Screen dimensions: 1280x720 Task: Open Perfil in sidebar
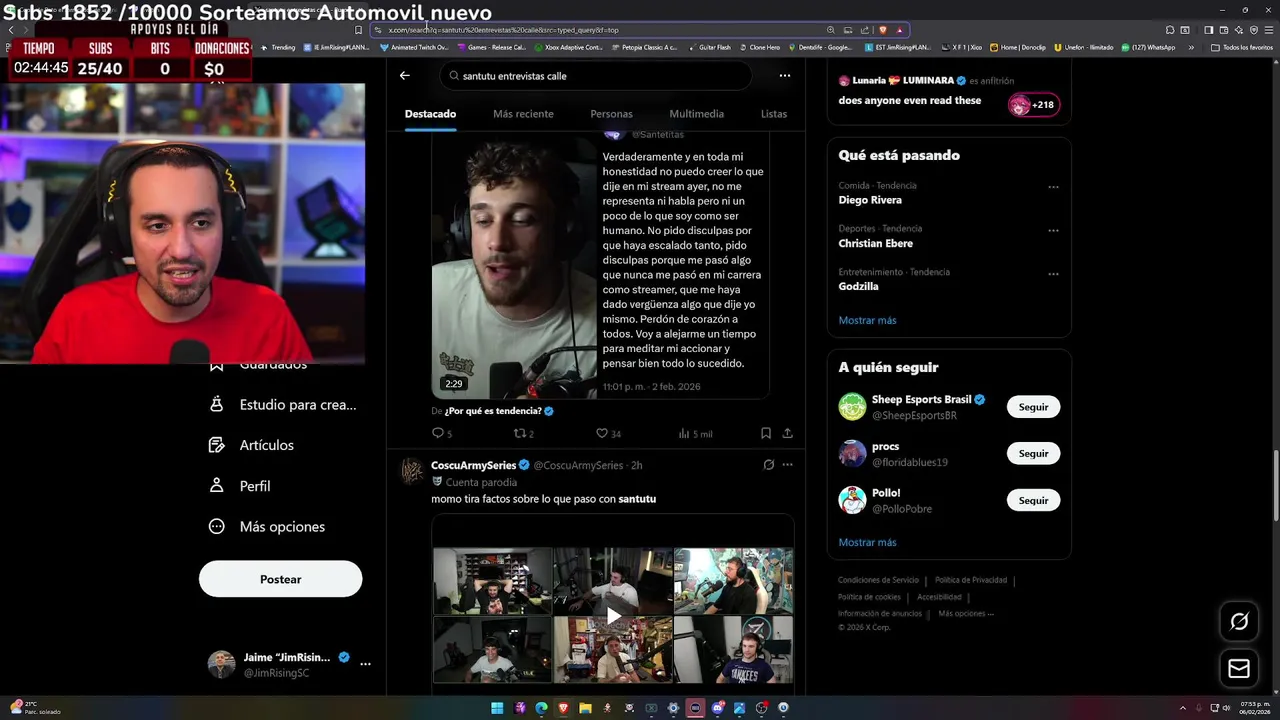pos(240,486)
